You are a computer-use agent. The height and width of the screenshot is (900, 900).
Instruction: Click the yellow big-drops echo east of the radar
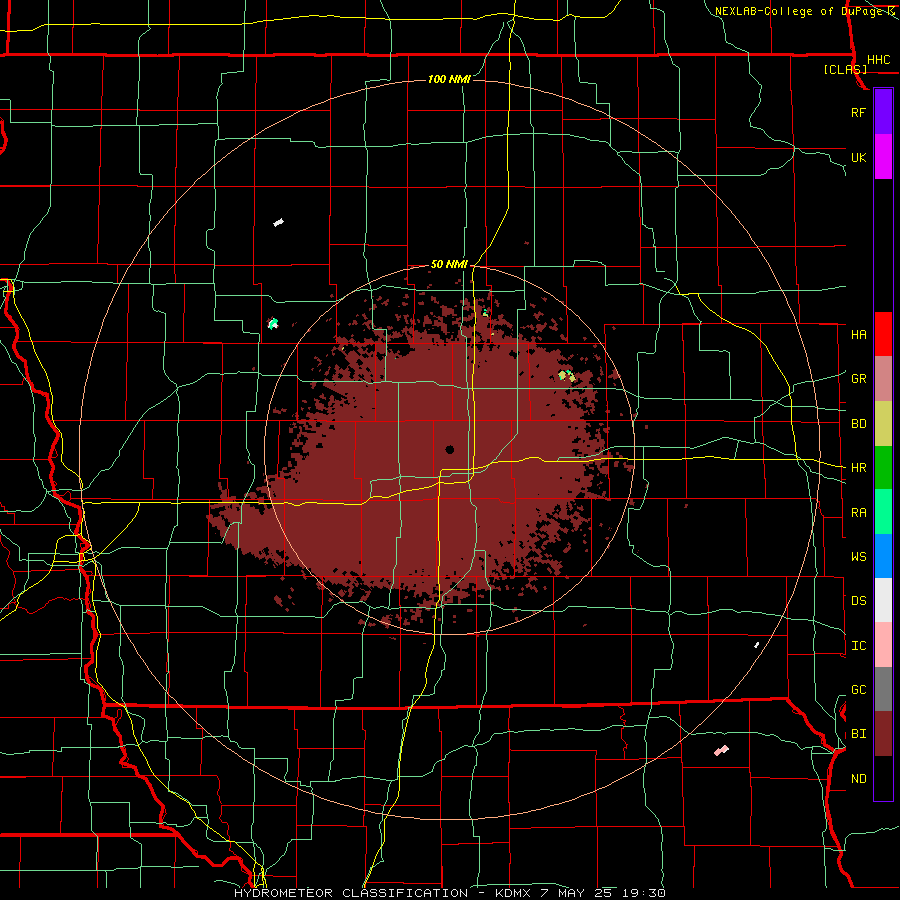[567, 376]
